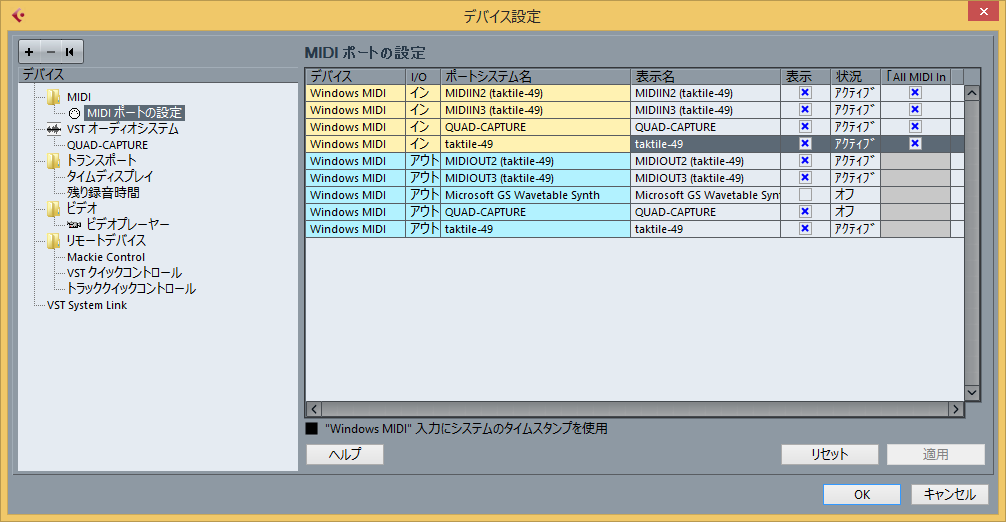Click display name cell Microsoft GS Wavetable Synth
The width and height of the screenshot is (1006, 522).
[706, 195]
